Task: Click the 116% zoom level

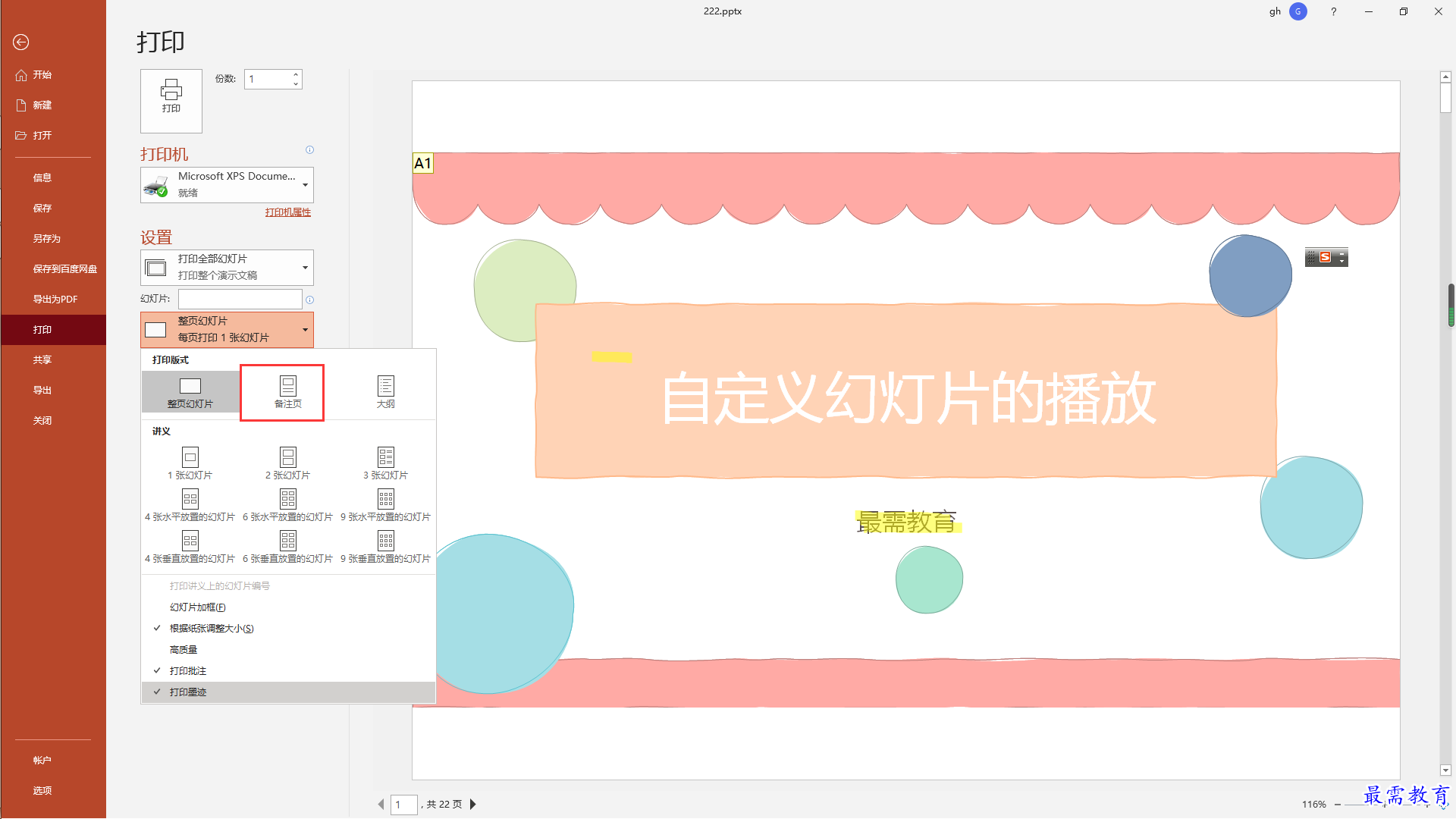Action: [1313, 805]
